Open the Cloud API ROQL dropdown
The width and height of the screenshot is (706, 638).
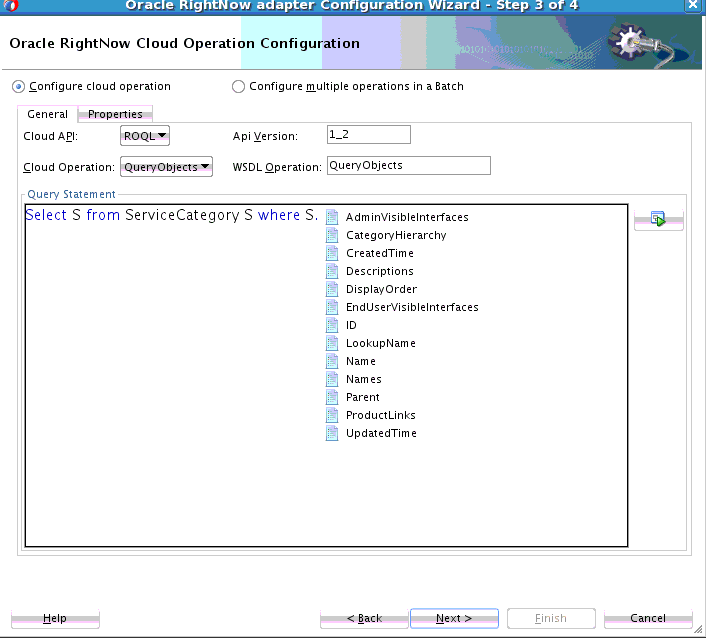tap(145, 136)
